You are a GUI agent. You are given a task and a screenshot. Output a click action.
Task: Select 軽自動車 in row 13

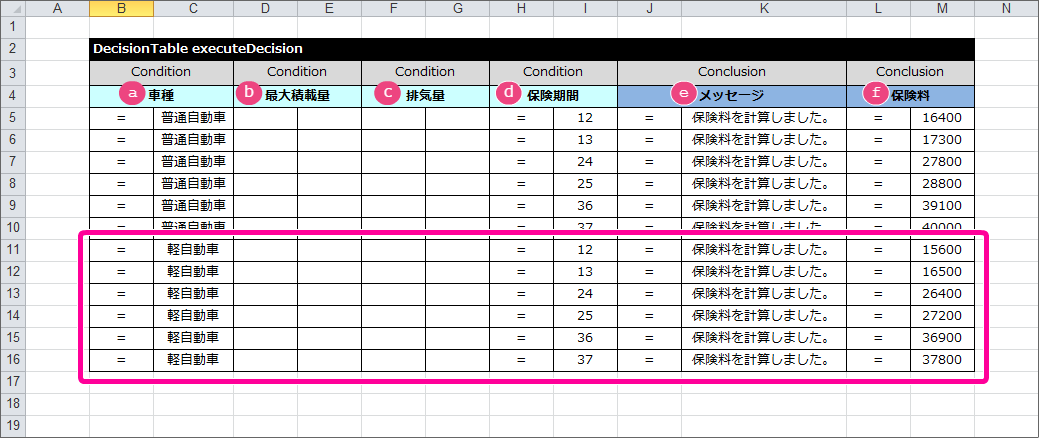(193, 294)
